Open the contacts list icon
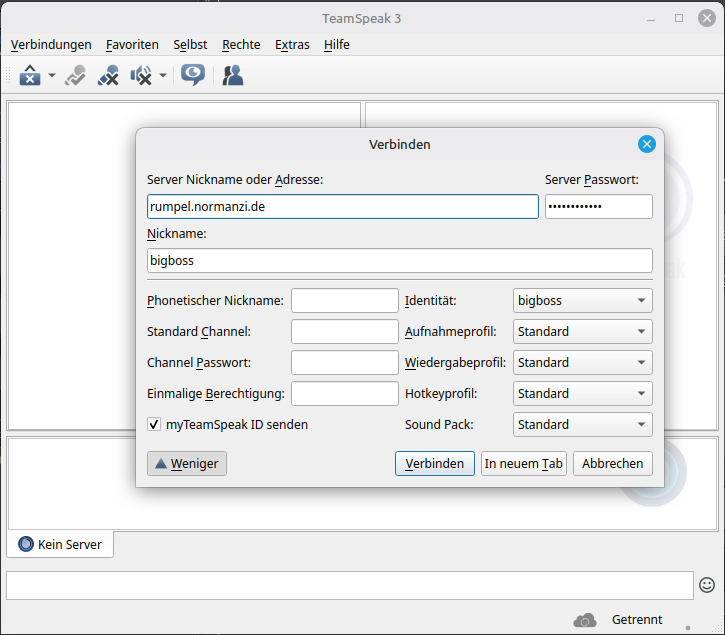The image size is (725, 635). pos(233,75)
